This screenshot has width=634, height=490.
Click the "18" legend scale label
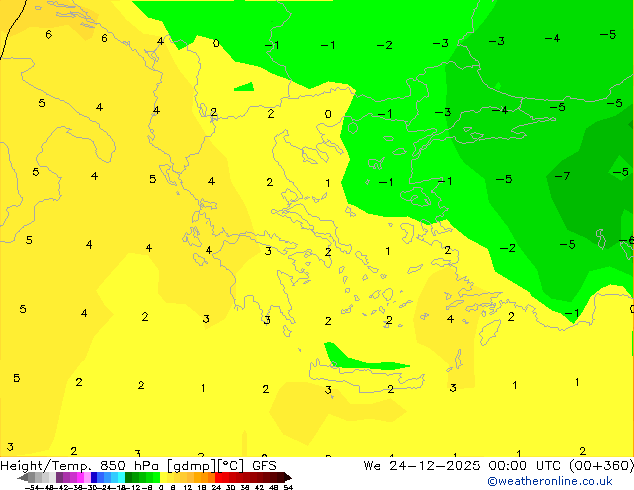(202, 487)
